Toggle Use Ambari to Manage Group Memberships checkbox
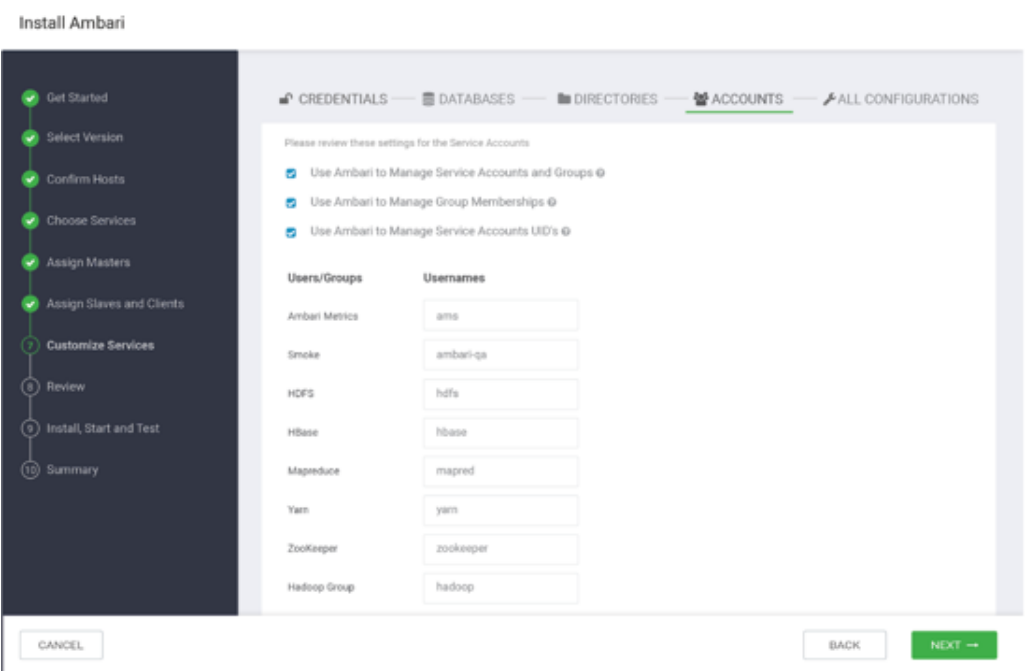 pyautogui.click(x=291, y=203)
